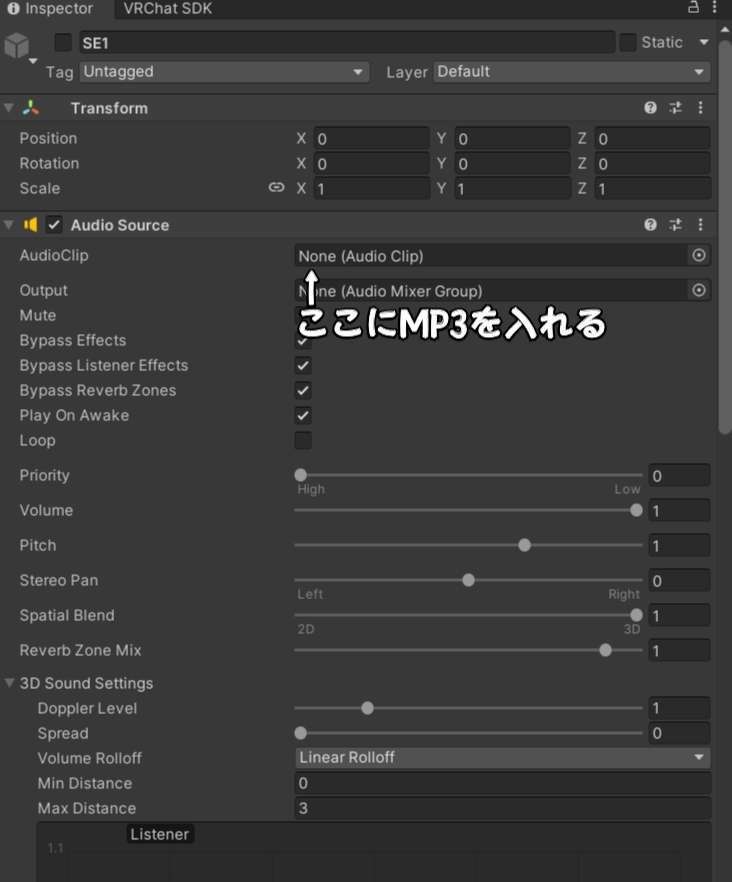Screen dimensions: 732x882
Task: Open the cube icon selector arrow
Action: pos(33,61)
